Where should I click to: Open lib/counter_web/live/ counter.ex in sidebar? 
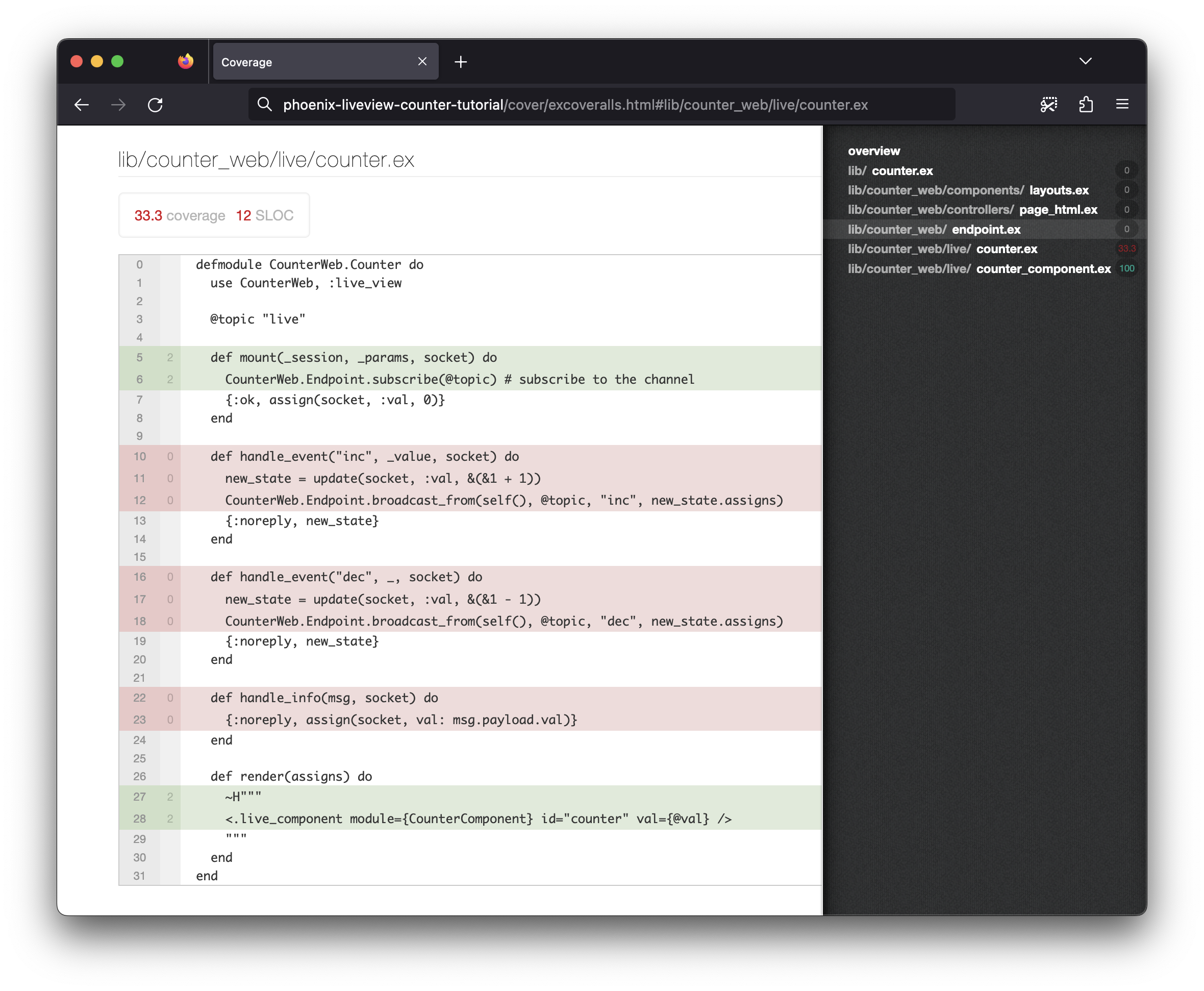[x=943, y=249]
